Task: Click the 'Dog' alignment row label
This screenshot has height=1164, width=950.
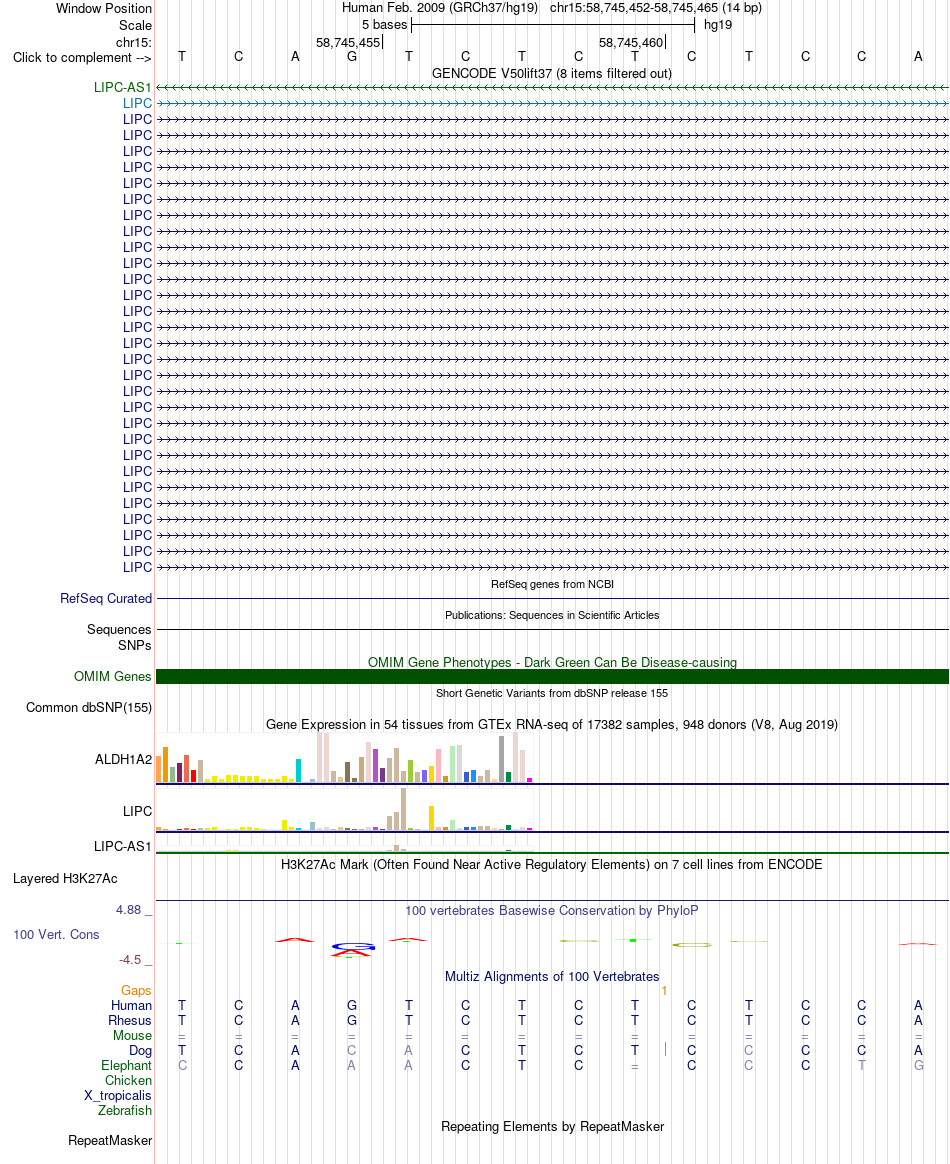Action: pos(140,1050)
